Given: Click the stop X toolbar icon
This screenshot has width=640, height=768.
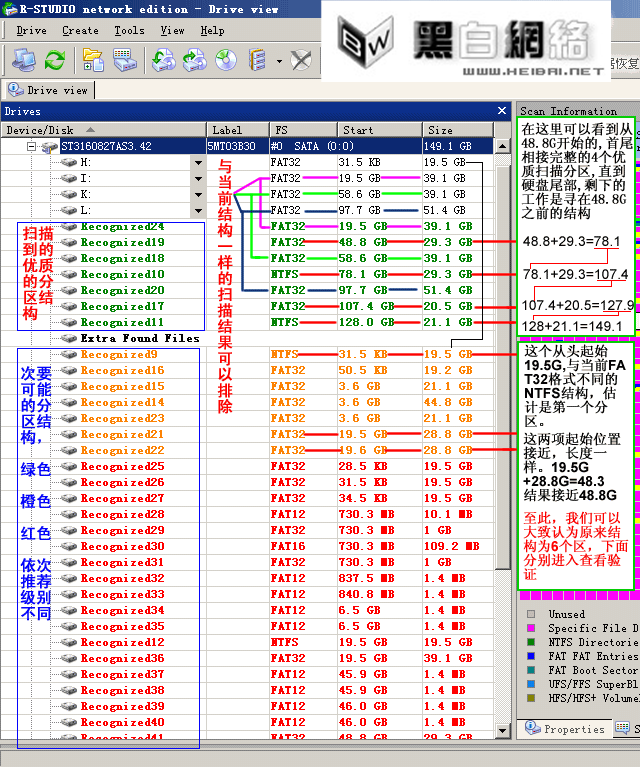Looking at the screenshot, I should point(301,61).
